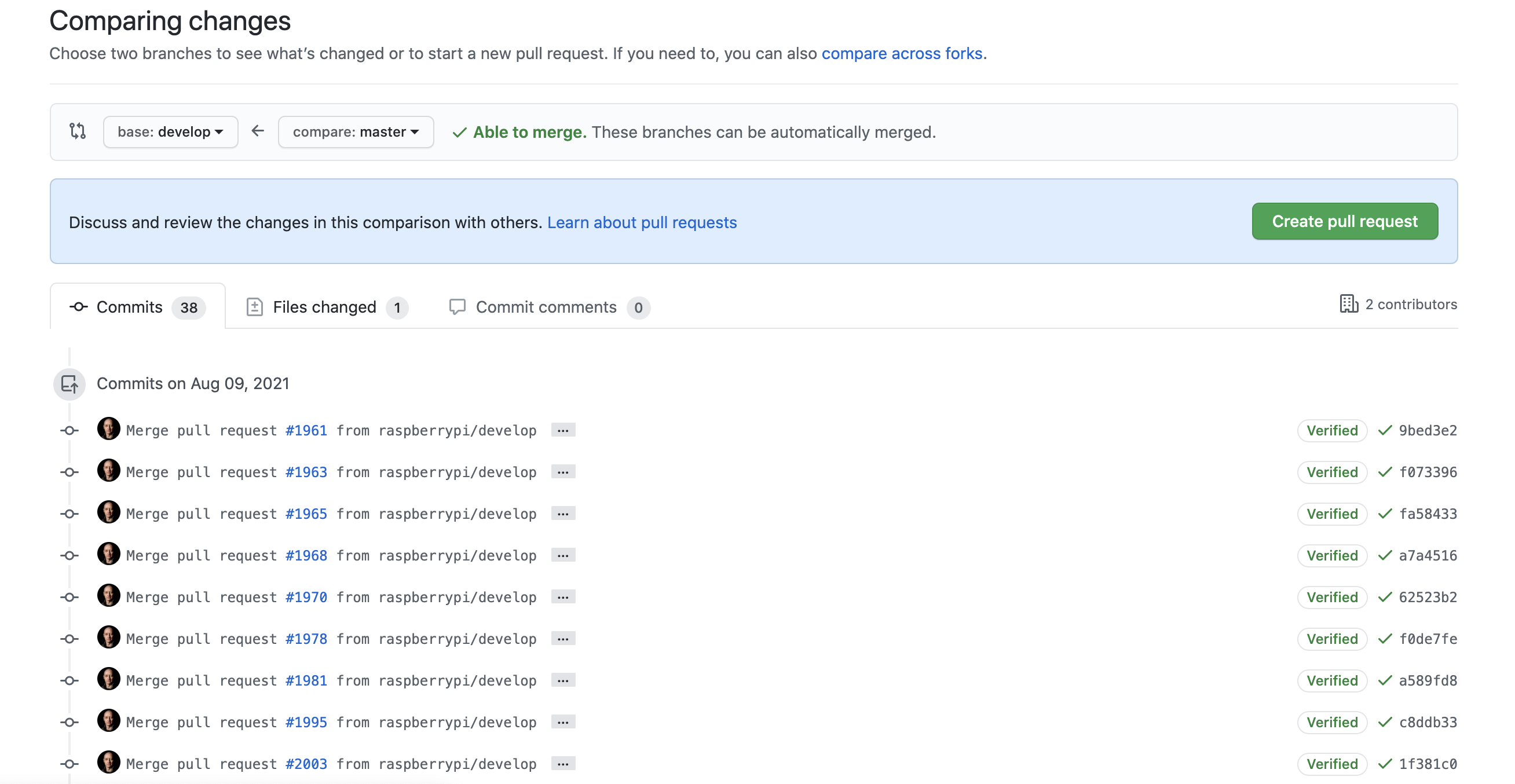The width and height of the screenshot is (1515, 784).
Task: Click Verified badge for commit 1f381c0
Action: pyautogui.click(x=1332, y=764)
